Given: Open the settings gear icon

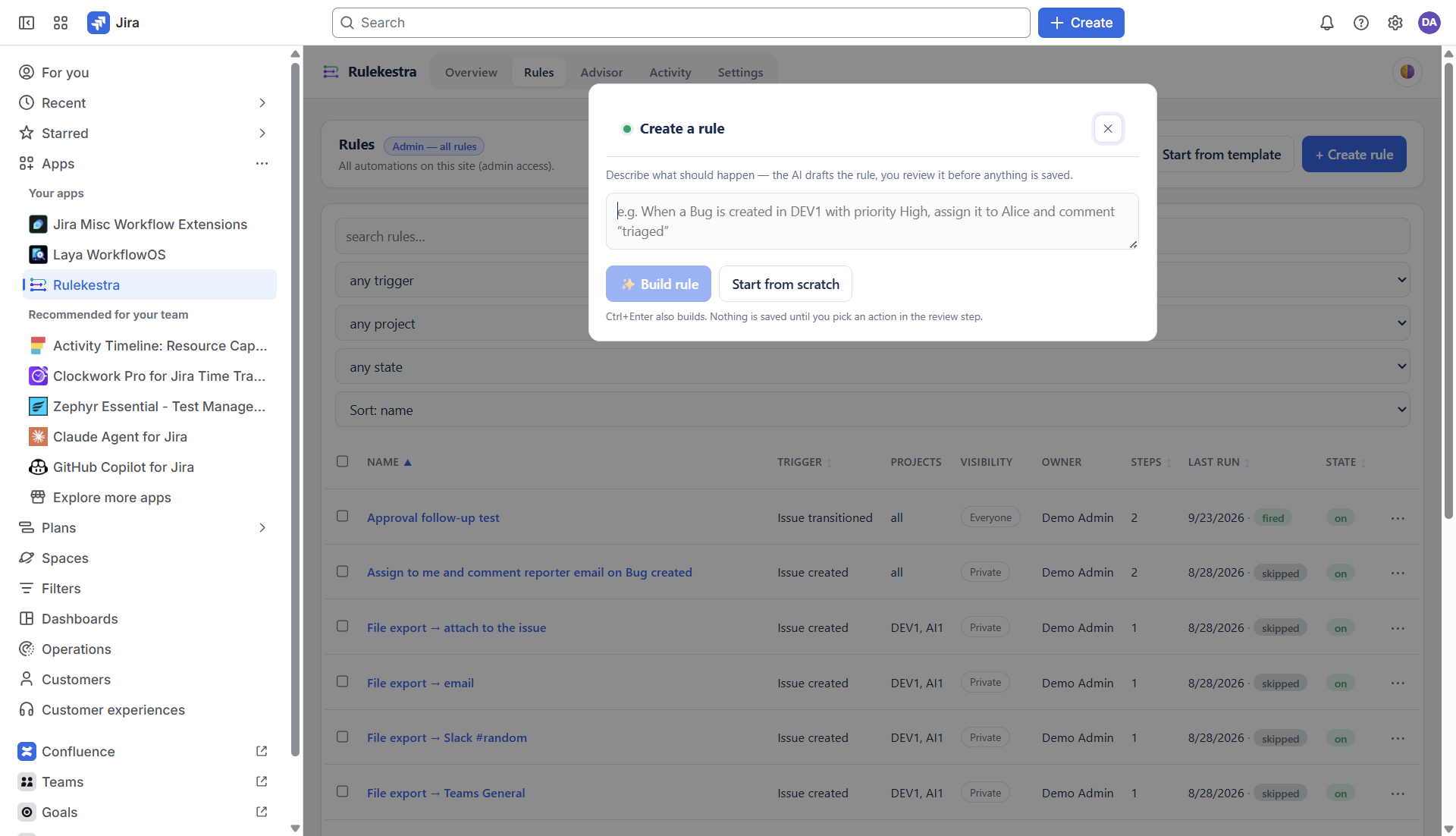Looking at the screenshot, I should point(1395,23).
